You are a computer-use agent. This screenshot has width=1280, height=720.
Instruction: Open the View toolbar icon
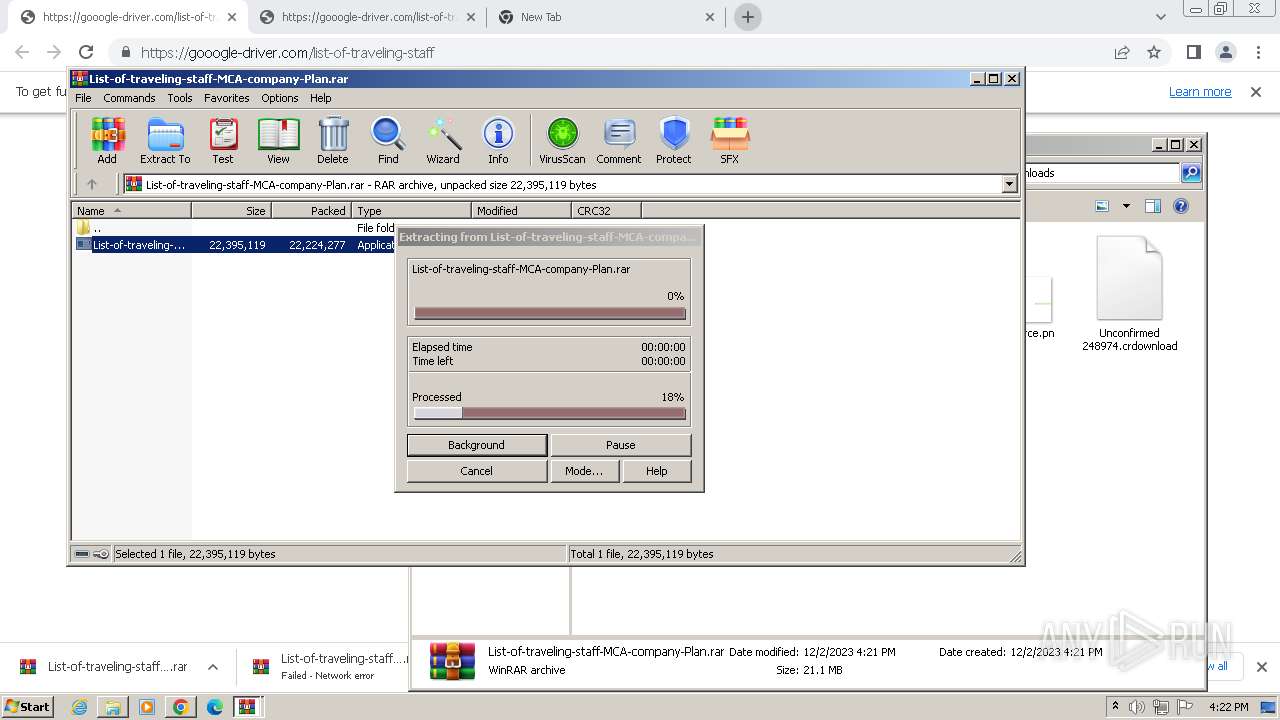[x=278, y=140]
